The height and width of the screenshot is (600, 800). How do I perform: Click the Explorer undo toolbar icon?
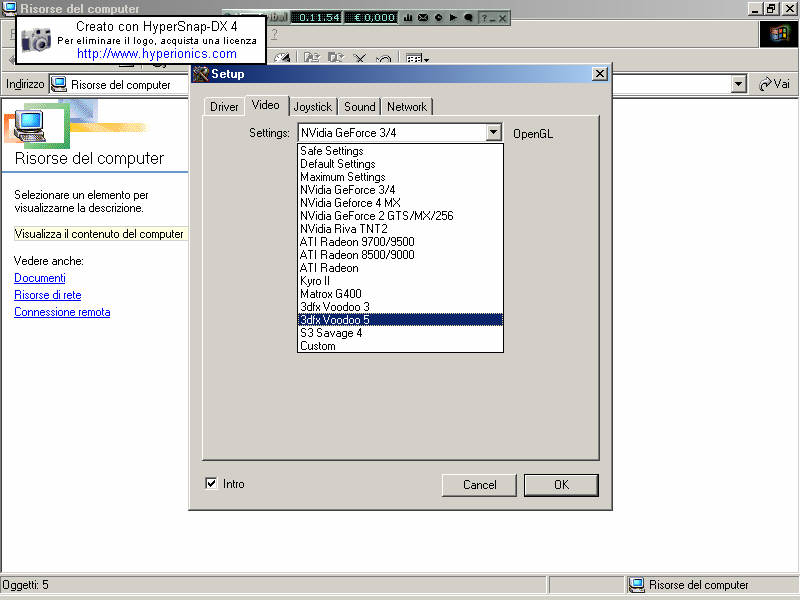(x=383, y=59)
